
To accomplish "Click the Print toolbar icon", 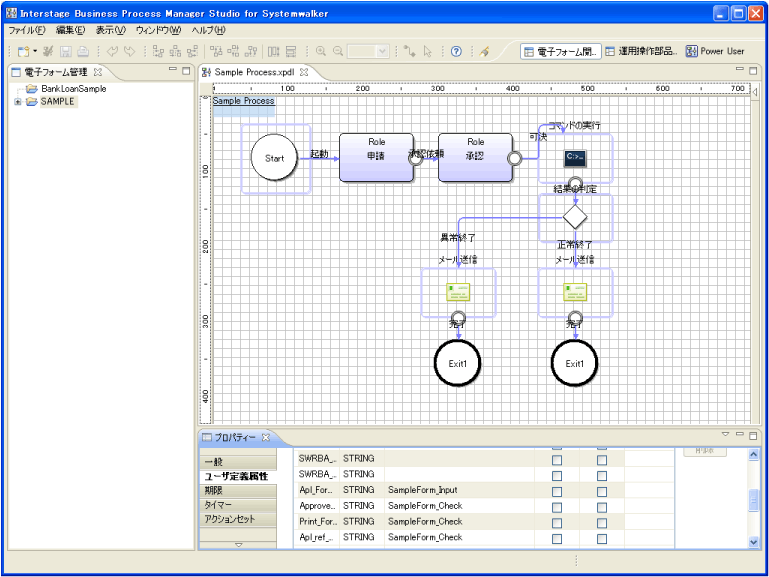I will (x=83, y=51).
